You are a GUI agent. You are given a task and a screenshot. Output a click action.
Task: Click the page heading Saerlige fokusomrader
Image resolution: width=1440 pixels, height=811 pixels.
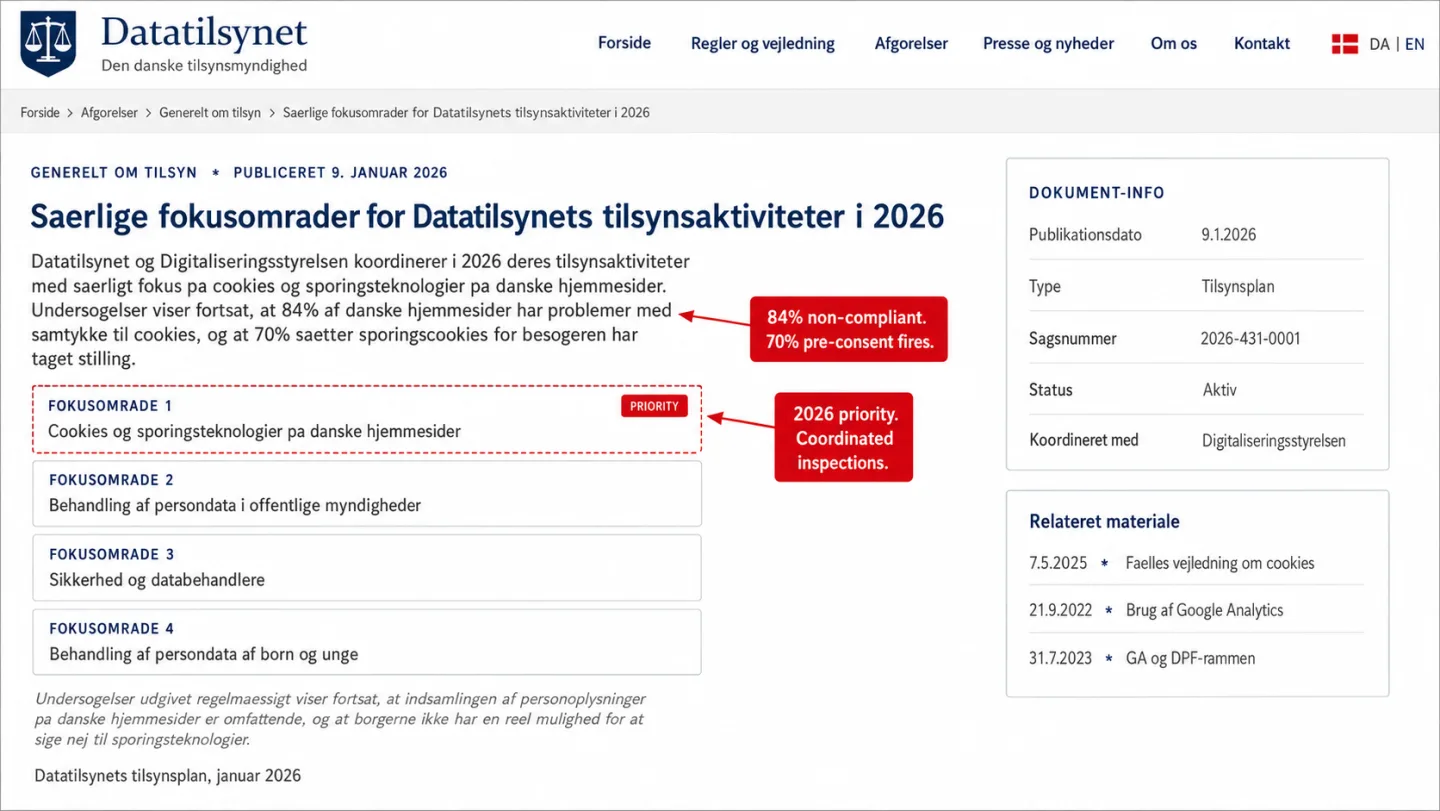pyautogui.click(x=487, y=216)
